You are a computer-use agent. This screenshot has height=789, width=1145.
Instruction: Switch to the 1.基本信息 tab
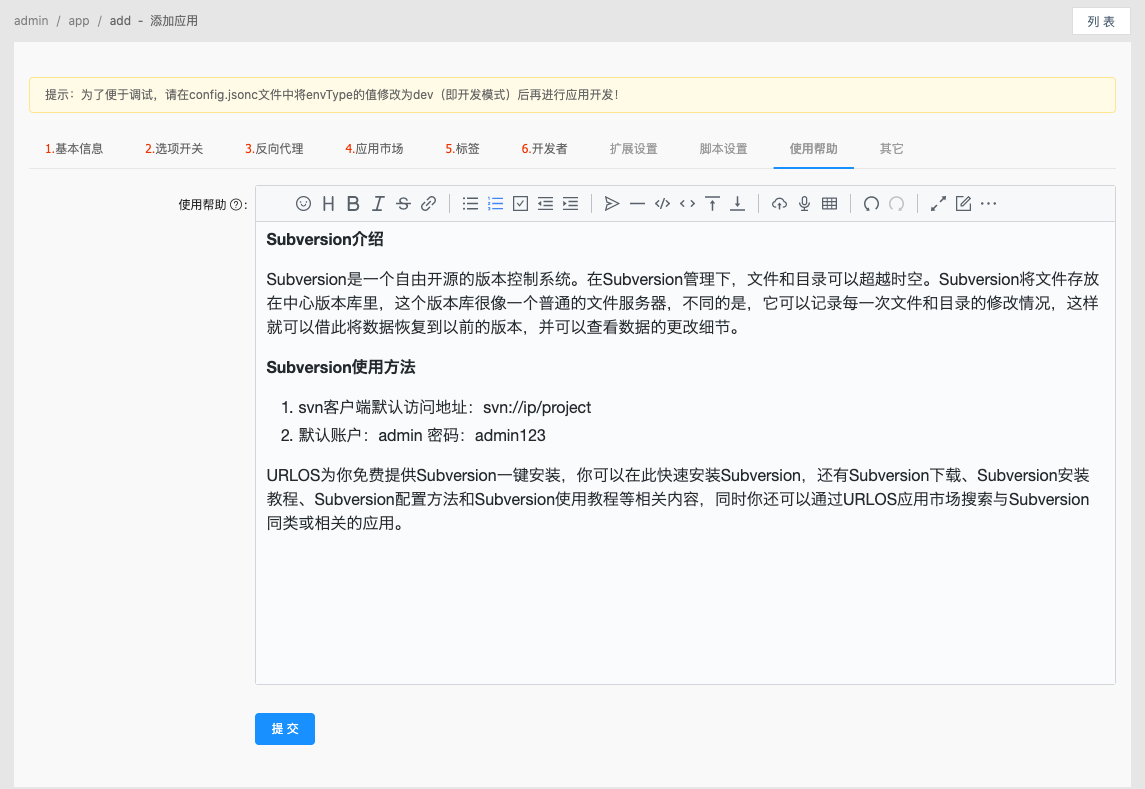pos(74,149)
